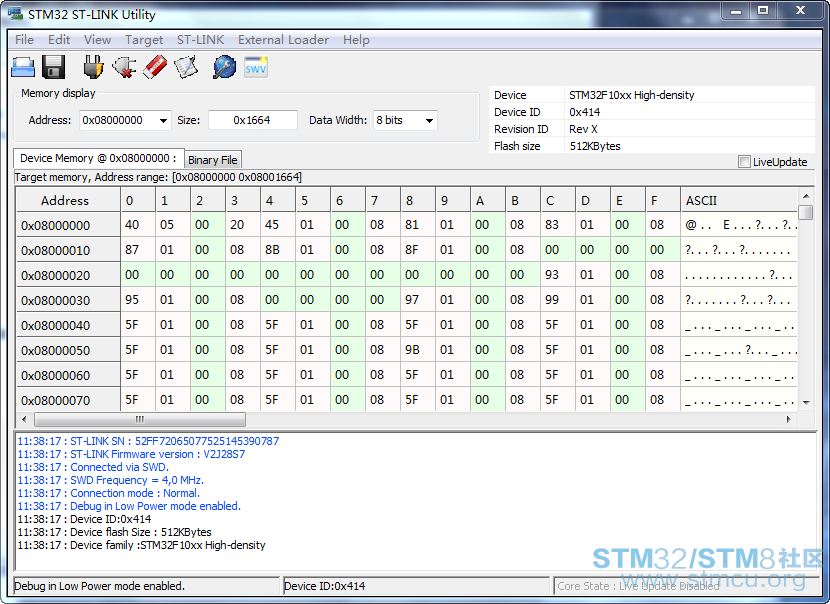Expand the Address dropdown arrow

[164, 121]
